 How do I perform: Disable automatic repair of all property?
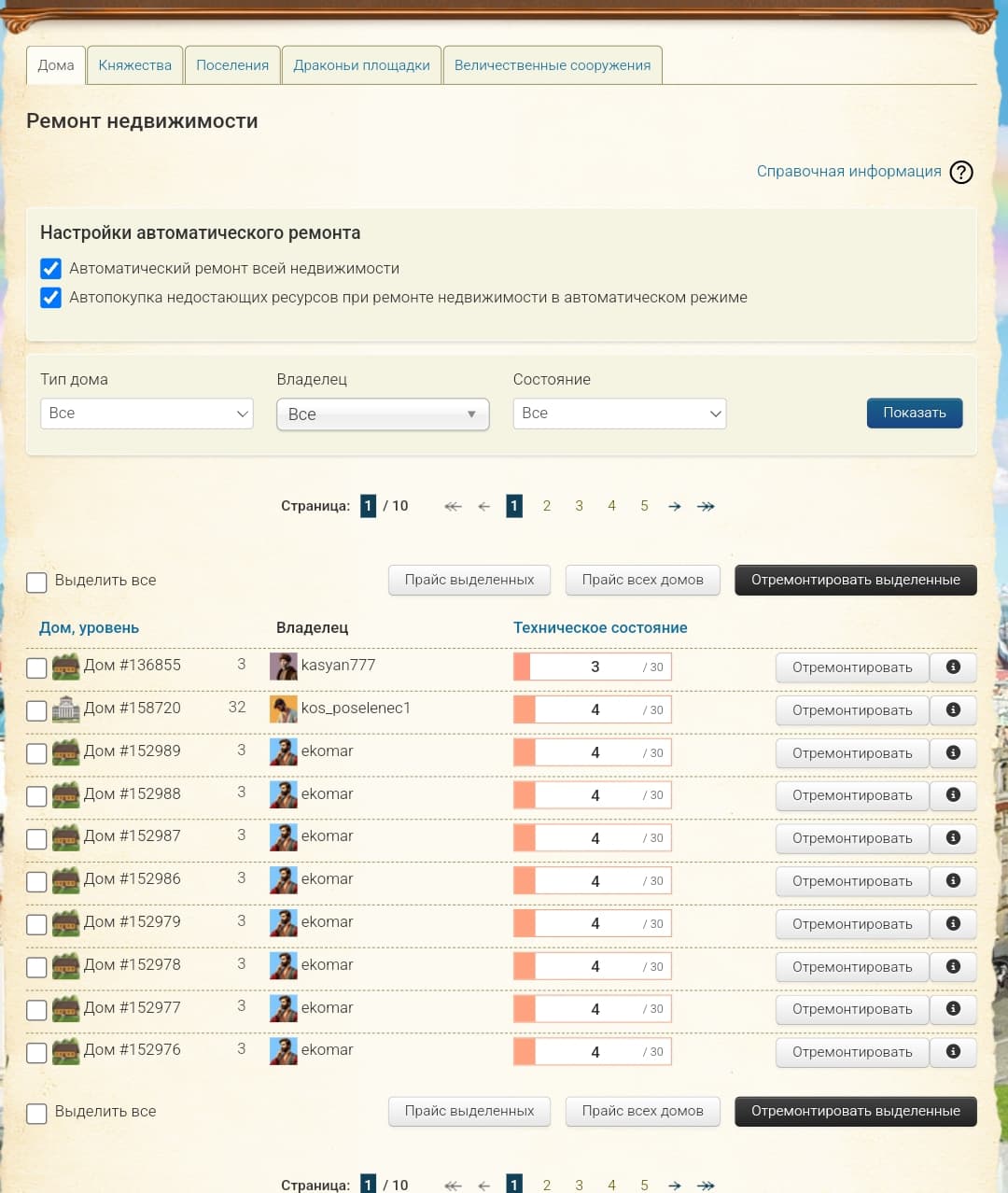tap(51, 269)
